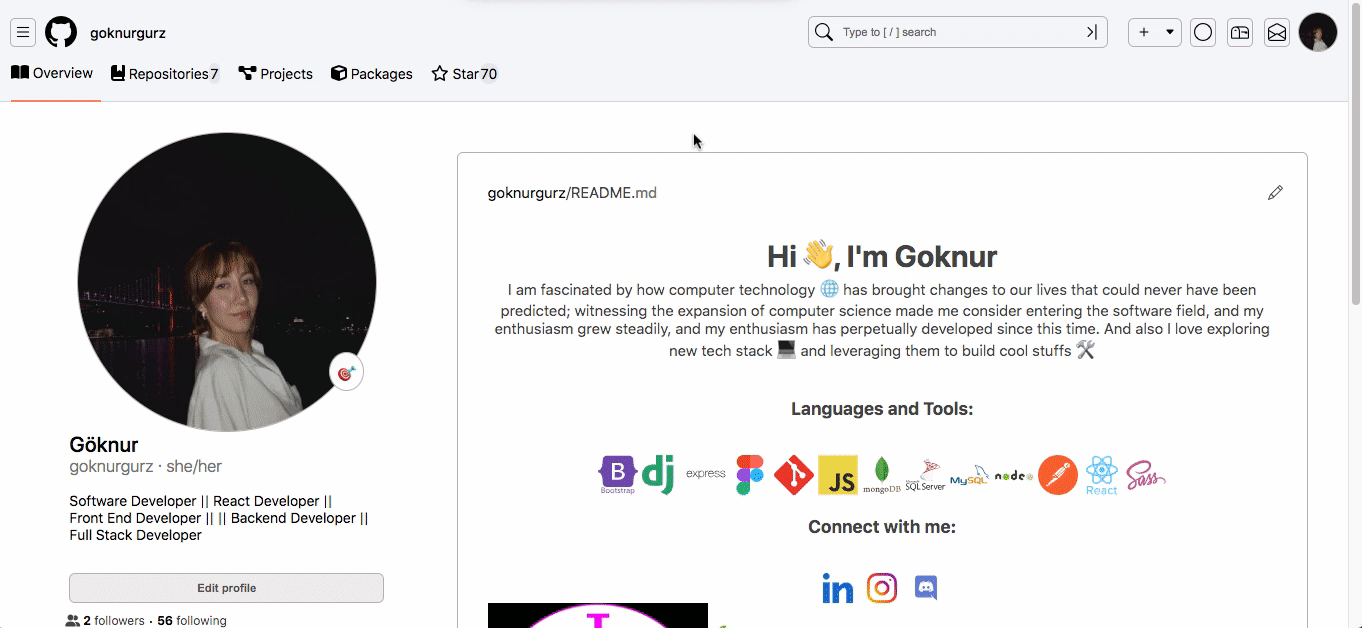Click the Node.js logo icon
1362x628 pixels.
1013,476
